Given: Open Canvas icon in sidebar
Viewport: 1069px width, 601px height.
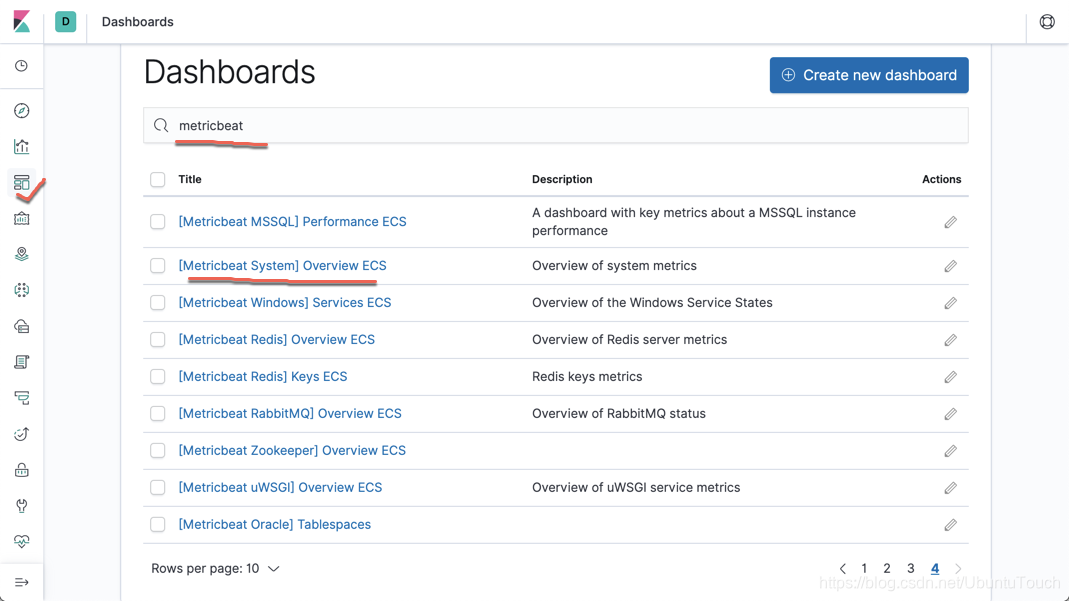Looking at the screenshot, I should pyautogui.click(x=22, y=218).
